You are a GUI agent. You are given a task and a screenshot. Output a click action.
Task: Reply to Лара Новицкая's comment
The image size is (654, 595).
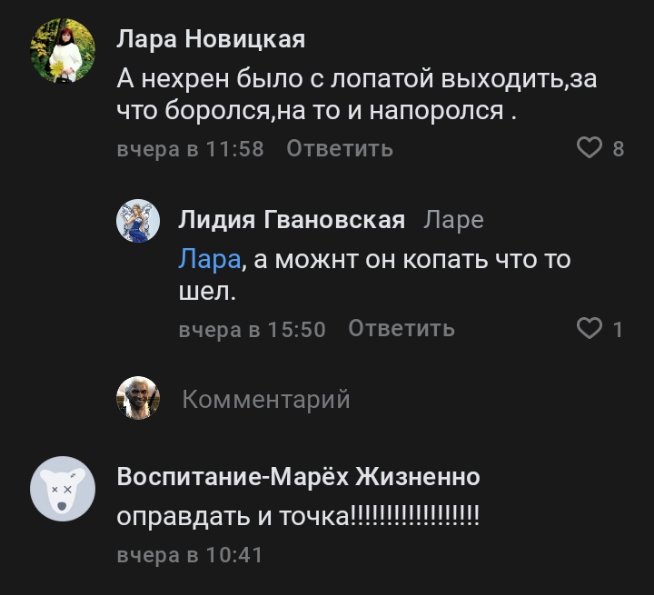[339, 149]
